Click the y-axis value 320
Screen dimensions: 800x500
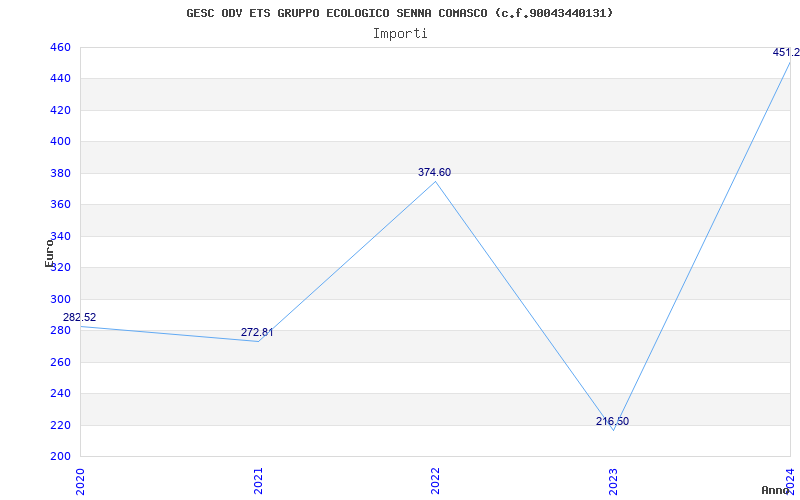pyautogui.click(x=60, y=267)
